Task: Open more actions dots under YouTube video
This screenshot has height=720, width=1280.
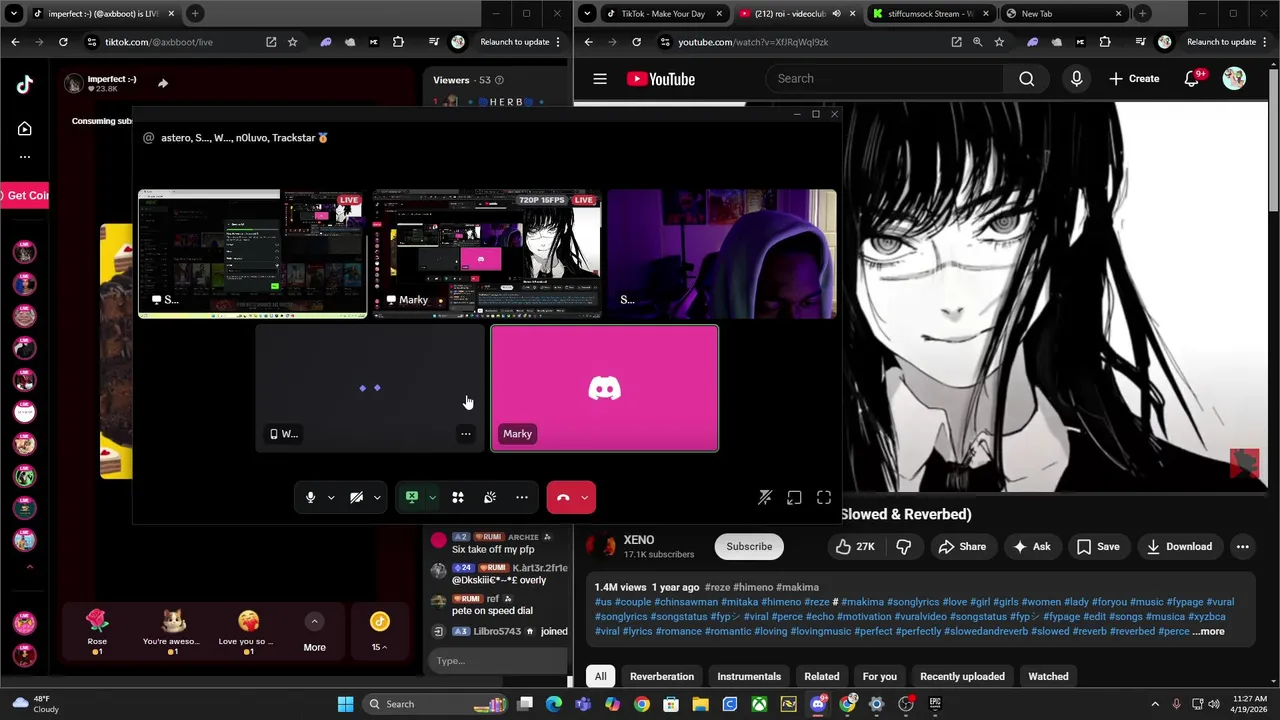Action: click(x=1243, y=547)
